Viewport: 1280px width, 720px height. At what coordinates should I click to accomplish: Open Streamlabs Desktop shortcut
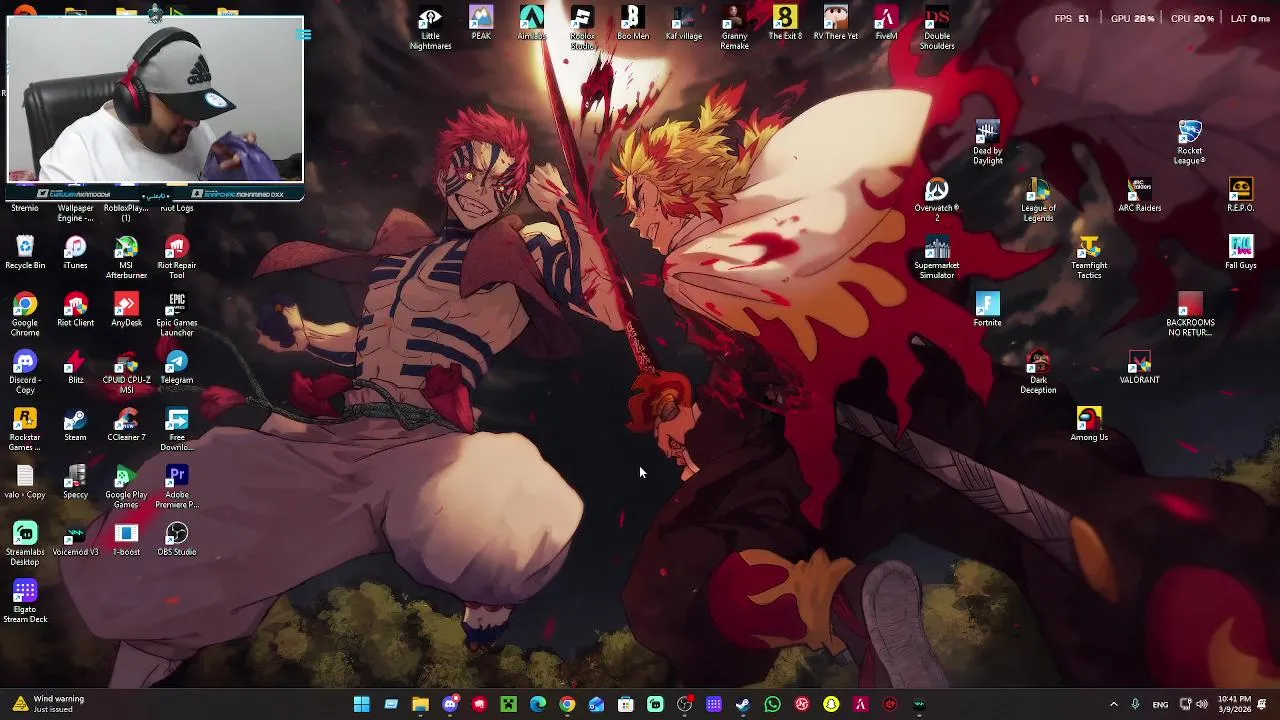(x=25, y=543)
